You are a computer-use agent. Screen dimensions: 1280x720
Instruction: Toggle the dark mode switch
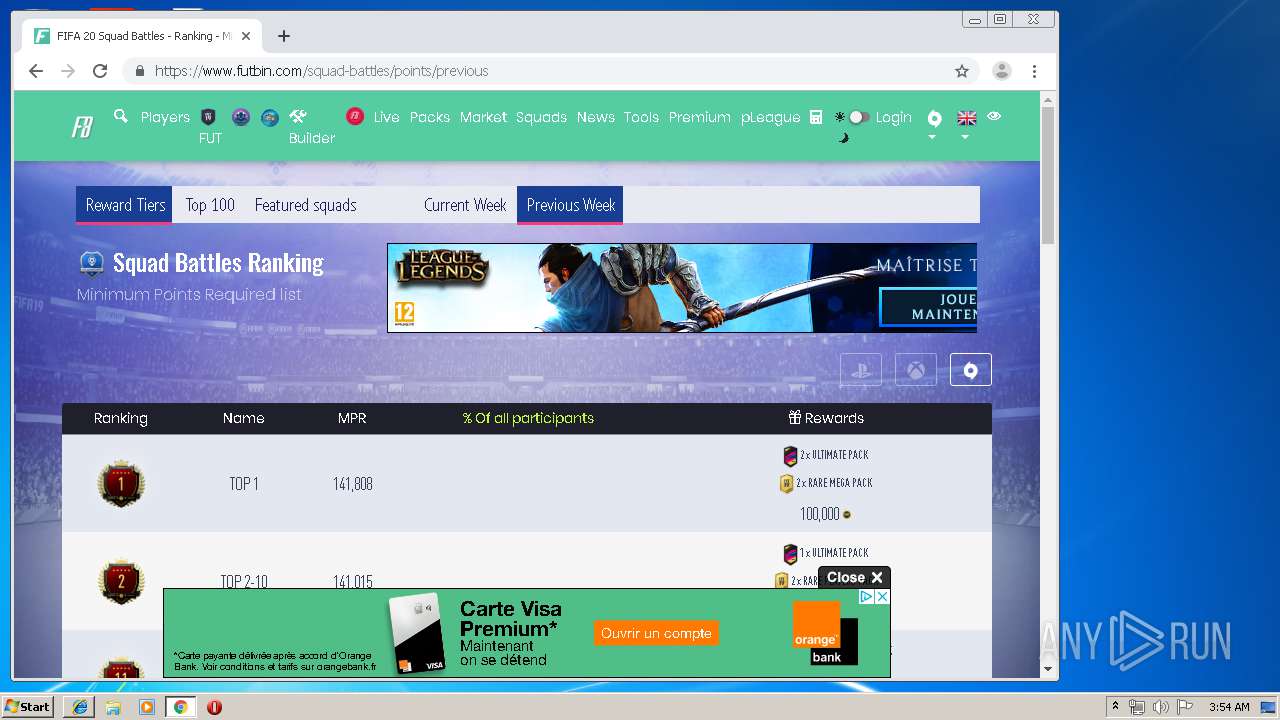pyautogui.click(x=857, y=117)
